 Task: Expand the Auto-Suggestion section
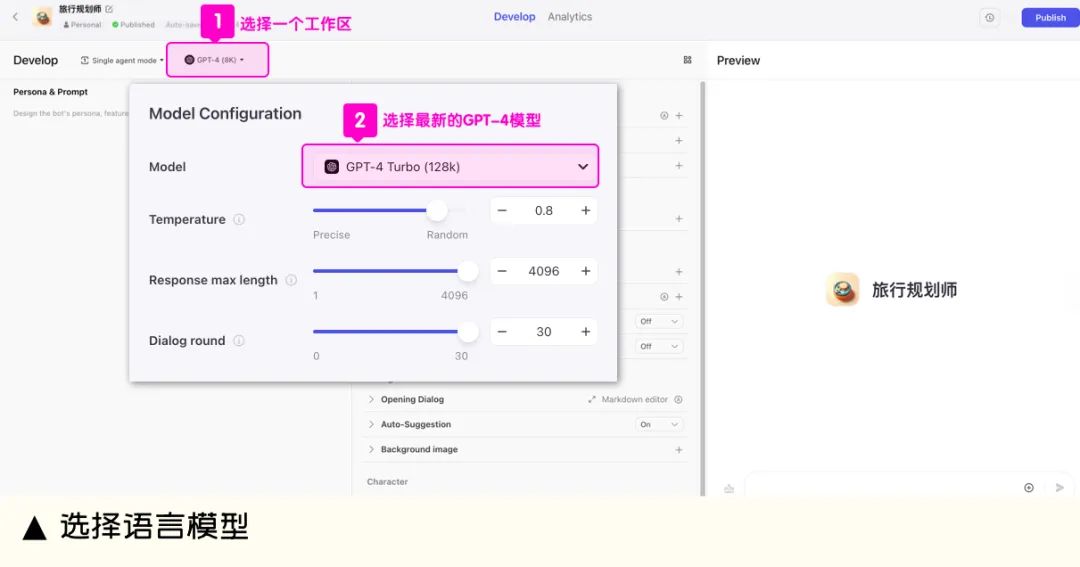pos(371,424)
